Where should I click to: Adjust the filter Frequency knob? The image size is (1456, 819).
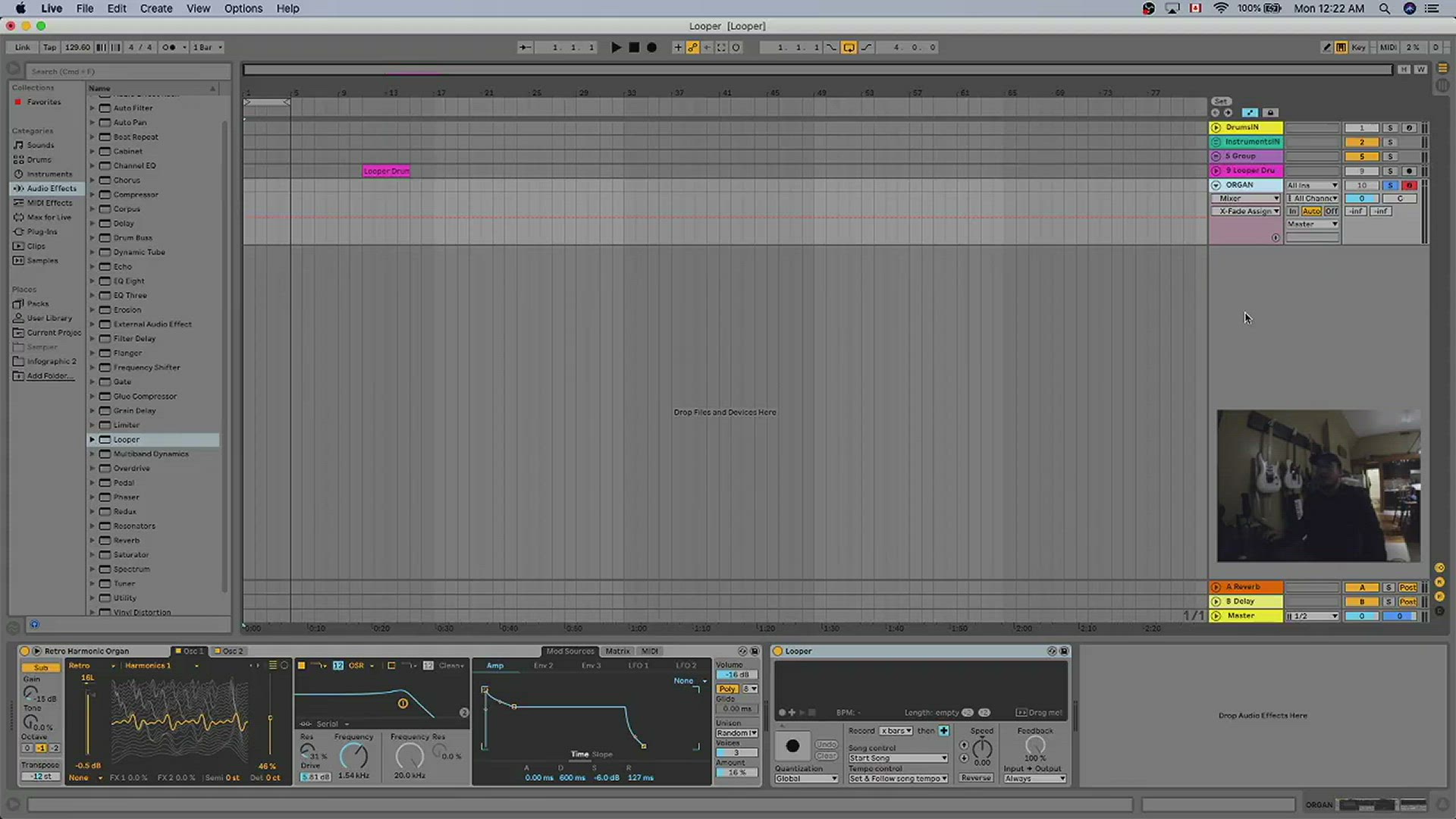coord(353,756)
